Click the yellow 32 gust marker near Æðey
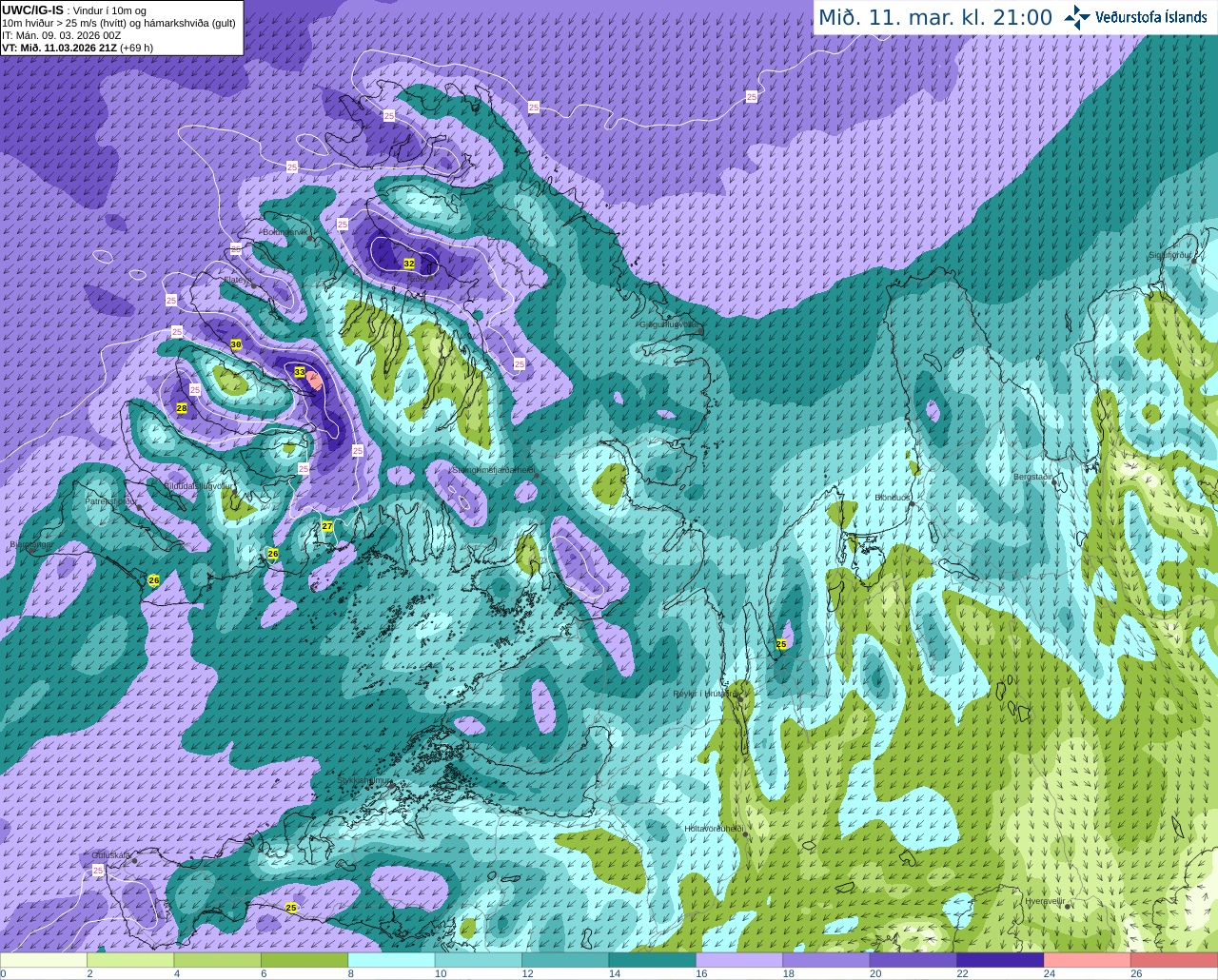Viewport: 1218px width, 980px height. 409,264
